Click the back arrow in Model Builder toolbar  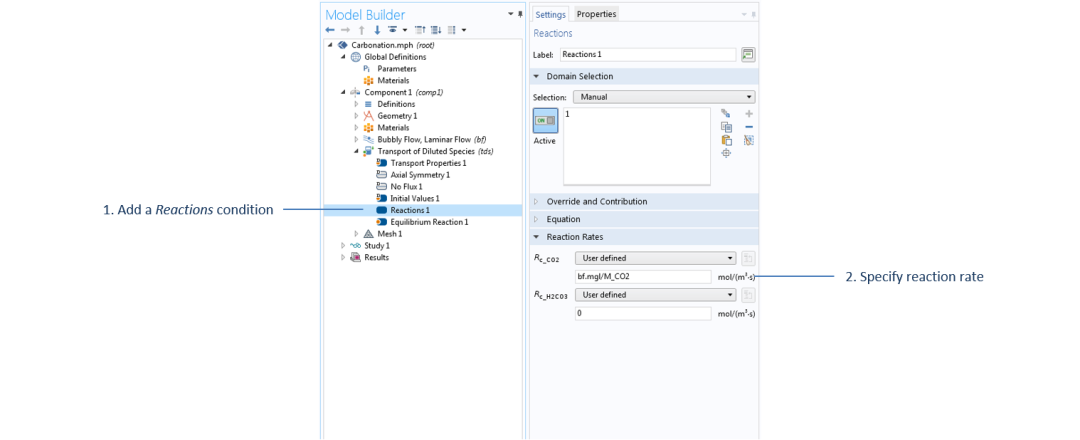pyautogui.click(x=330, y=30)
